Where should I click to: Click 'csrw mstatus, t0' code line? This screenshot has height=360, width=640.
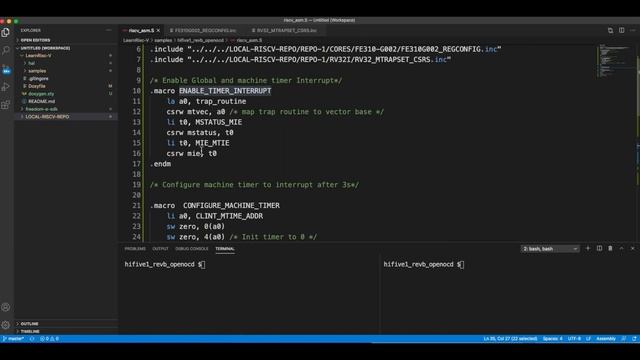tap(200, 132)
